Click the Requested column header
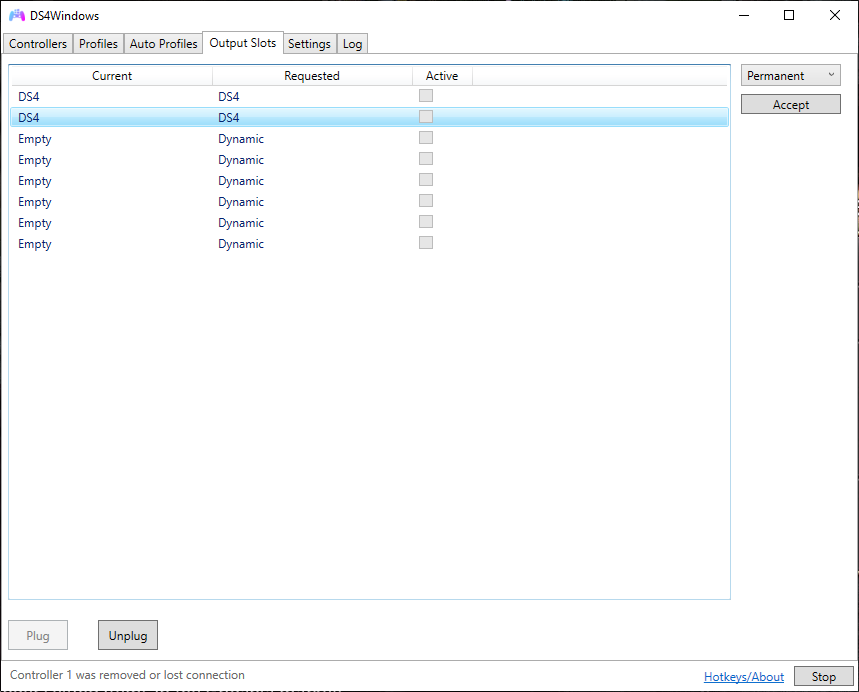Viewport: 859px width, 692px height. tap(312, 75)
